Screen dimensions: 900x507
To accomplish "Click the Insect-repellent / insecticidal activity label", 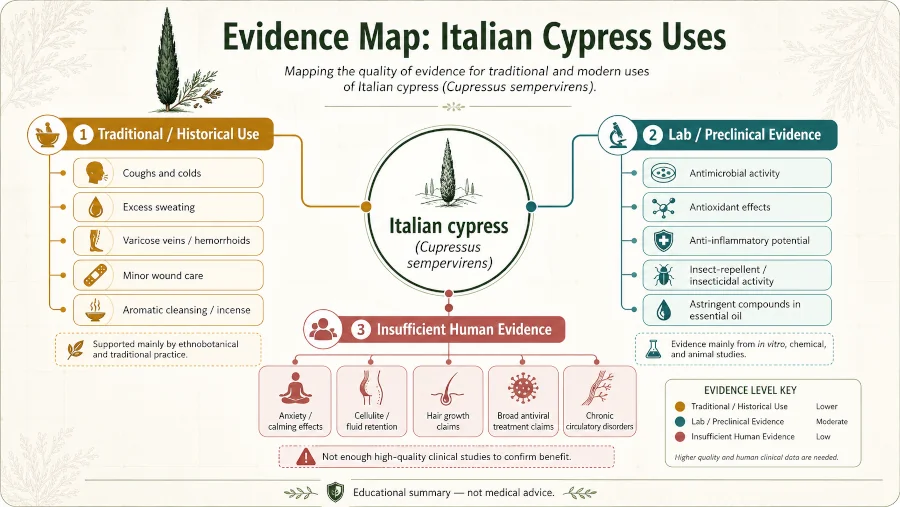I will [x=731, y=276].
